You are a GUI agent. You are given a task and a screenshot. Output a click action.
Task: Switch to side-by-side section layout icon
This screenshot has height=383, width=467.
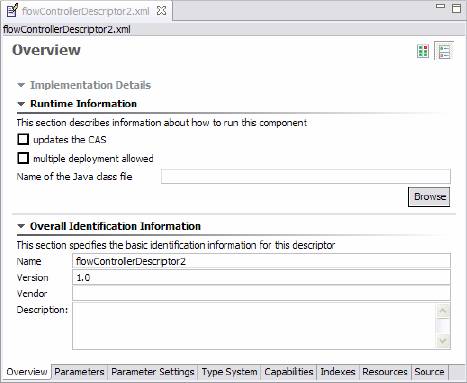[x=423, y=51]
